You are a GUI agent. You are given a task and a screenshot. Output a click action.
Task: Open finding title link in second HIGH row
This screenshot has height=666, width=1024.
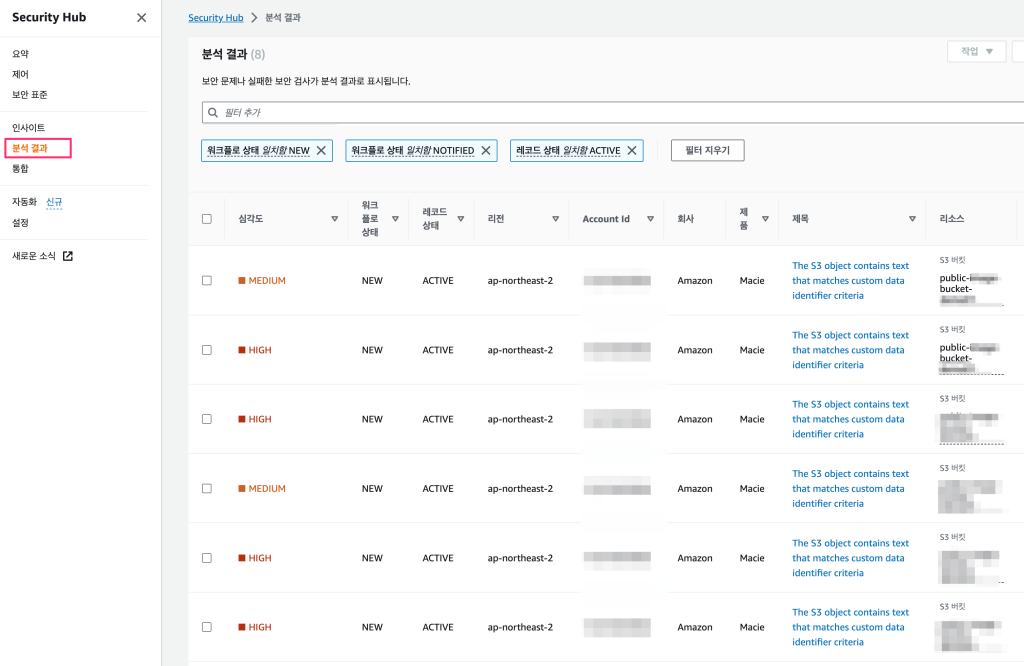(x=850, y=419)
